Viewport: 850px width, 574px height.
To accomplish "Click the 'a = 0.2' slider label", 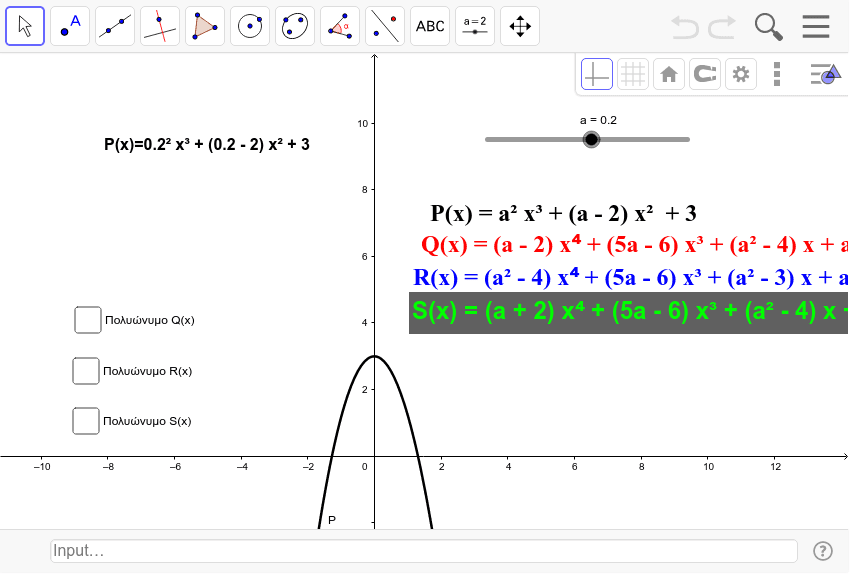I will pos(598,120).
